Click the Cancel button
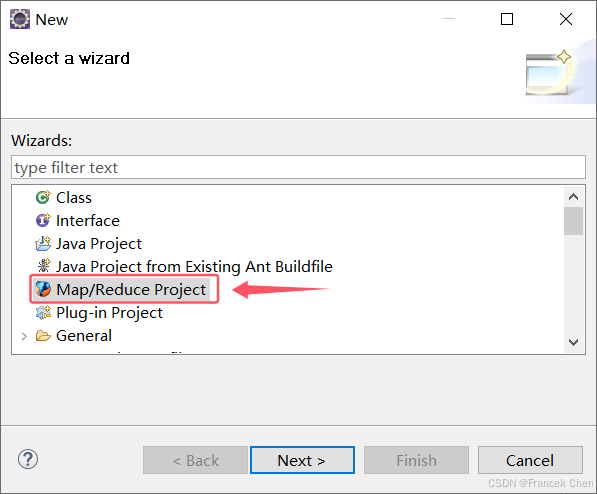 530,460
